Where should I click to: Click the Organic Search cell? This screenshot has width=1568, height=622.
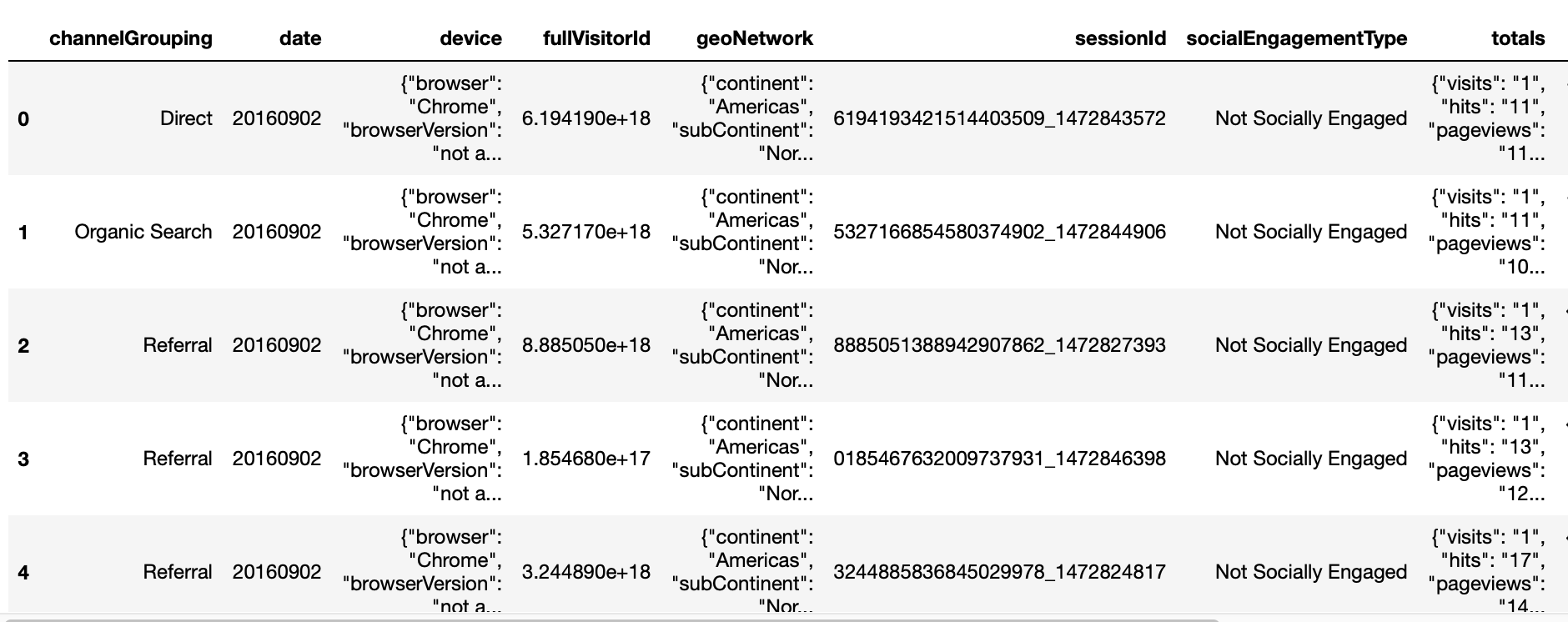(x=143, y=232)
